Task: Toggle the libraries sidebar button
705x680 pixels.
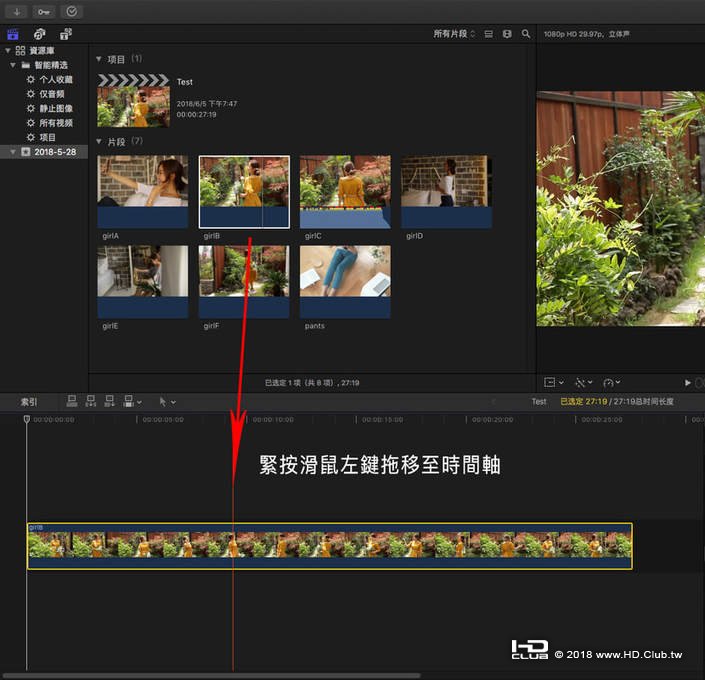Action: click(13, 34)
